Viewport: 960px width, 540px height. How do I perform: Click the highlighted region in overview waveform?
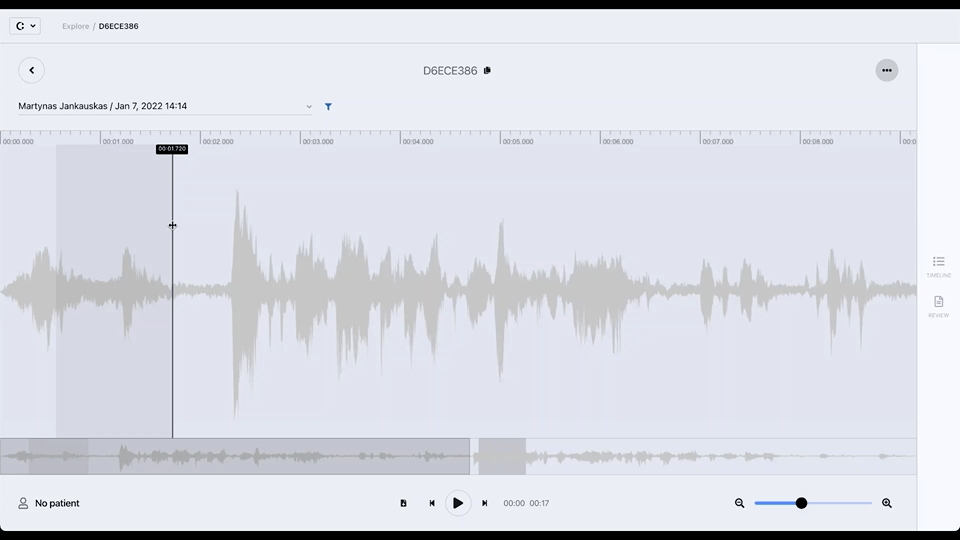click(501, 456)
